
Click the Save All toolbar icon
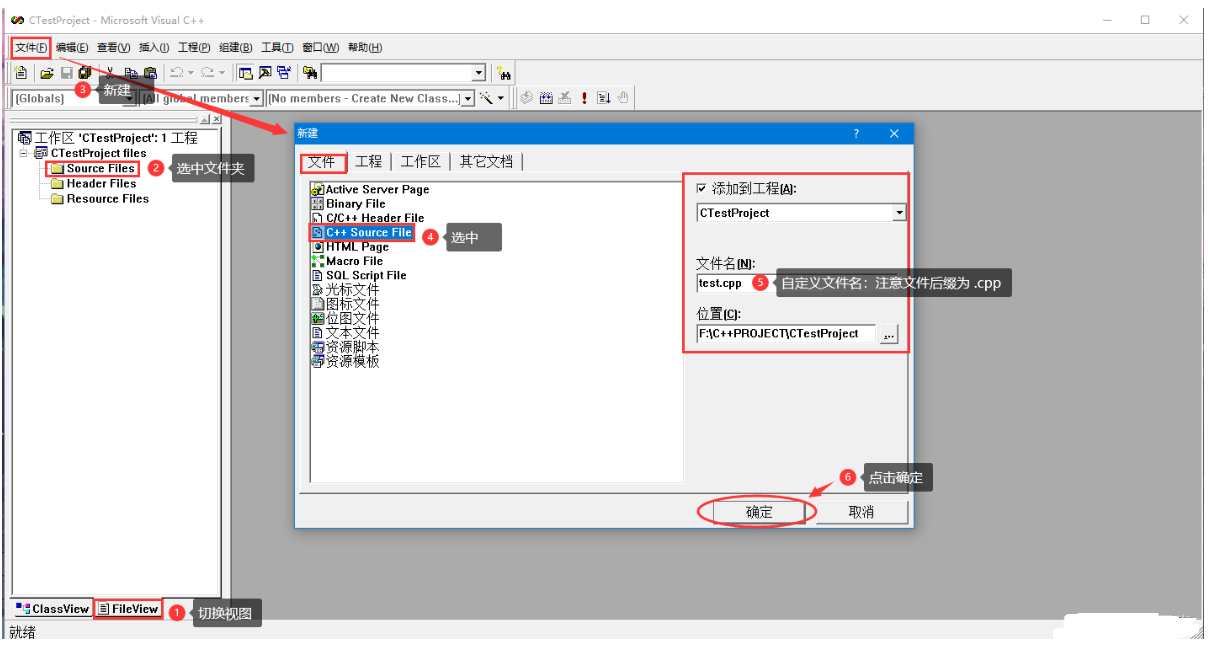point(85,72)
